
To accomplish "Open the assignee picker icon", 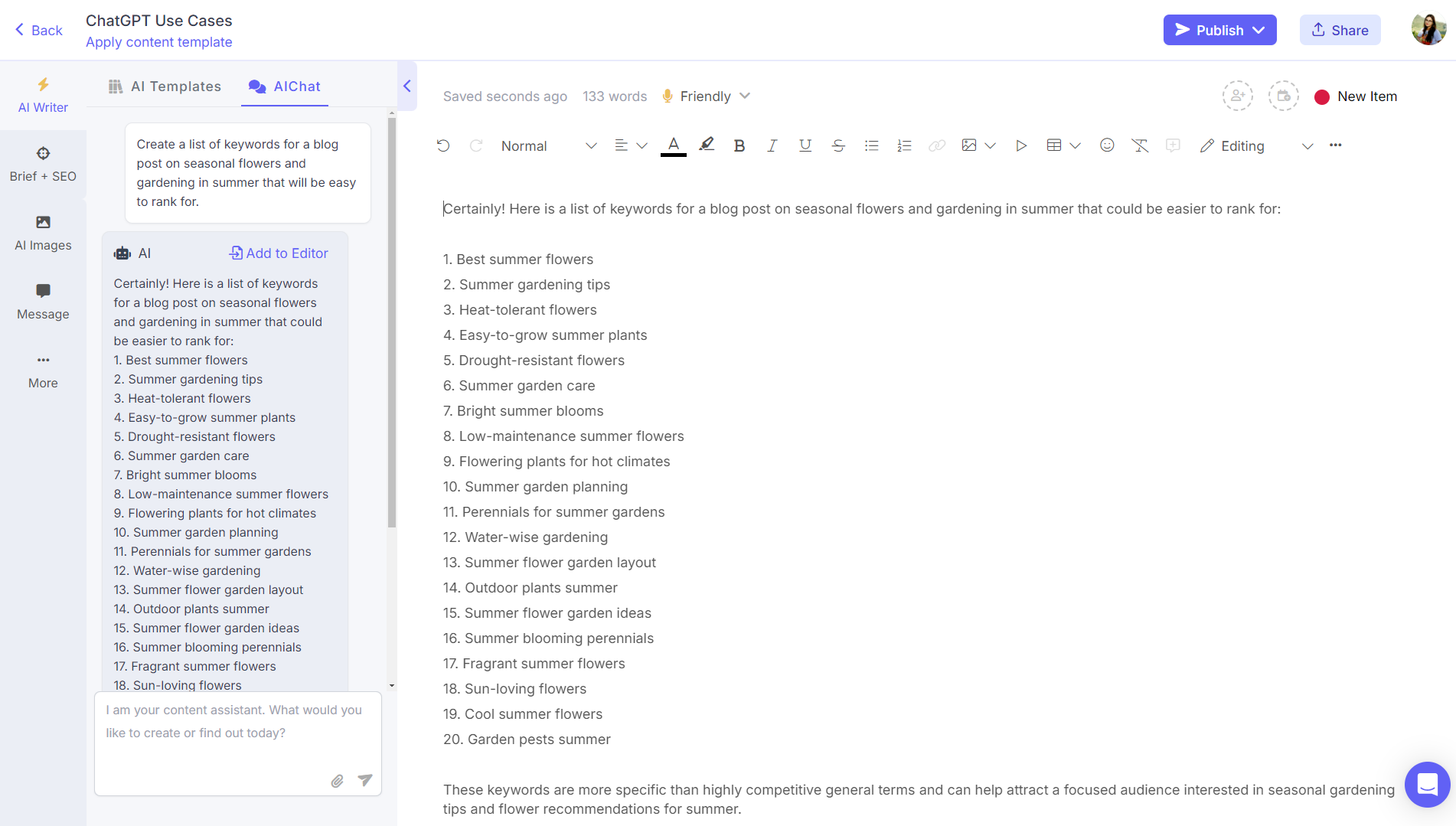I will 1238,96.
